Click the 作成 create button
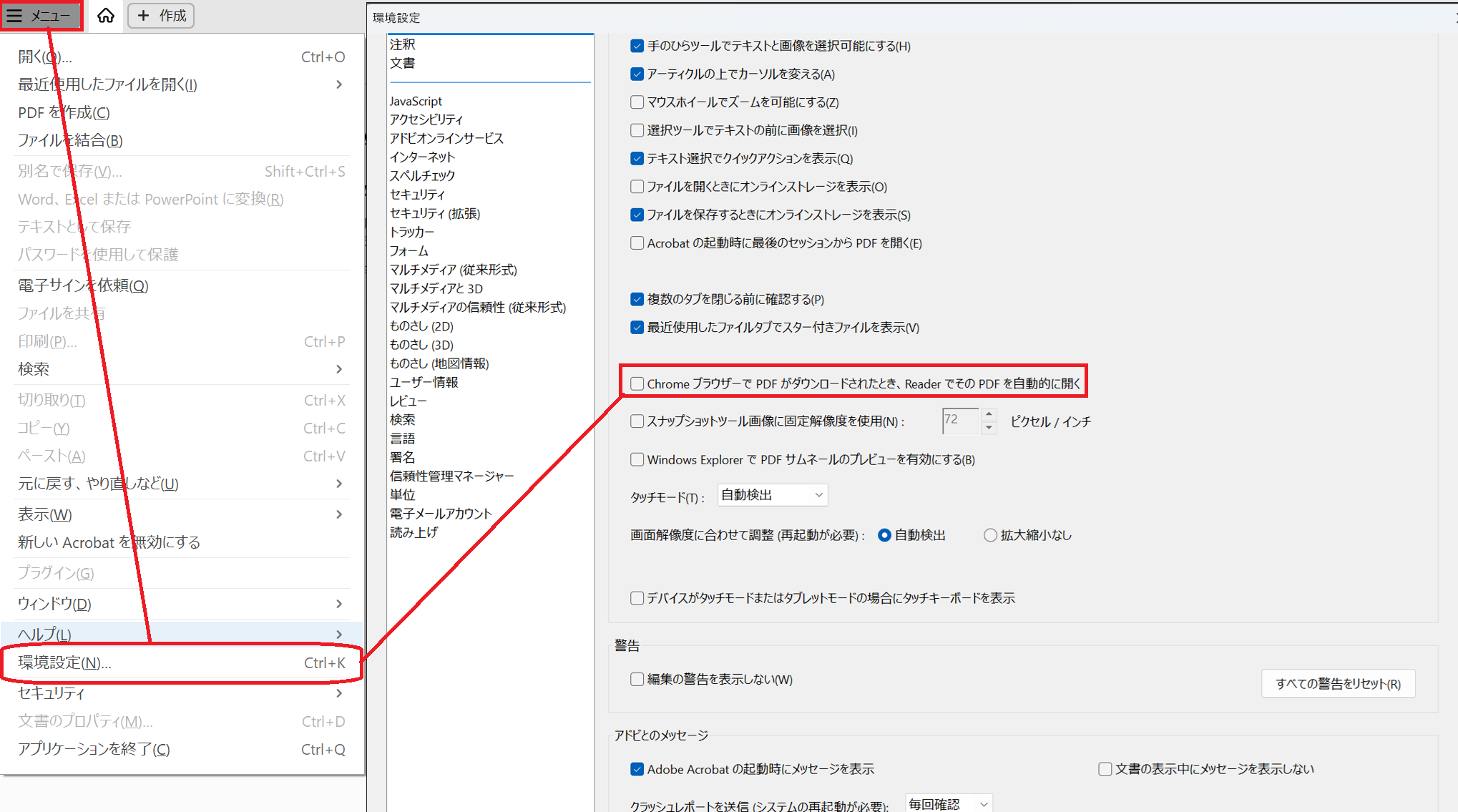 click(161, 16)
